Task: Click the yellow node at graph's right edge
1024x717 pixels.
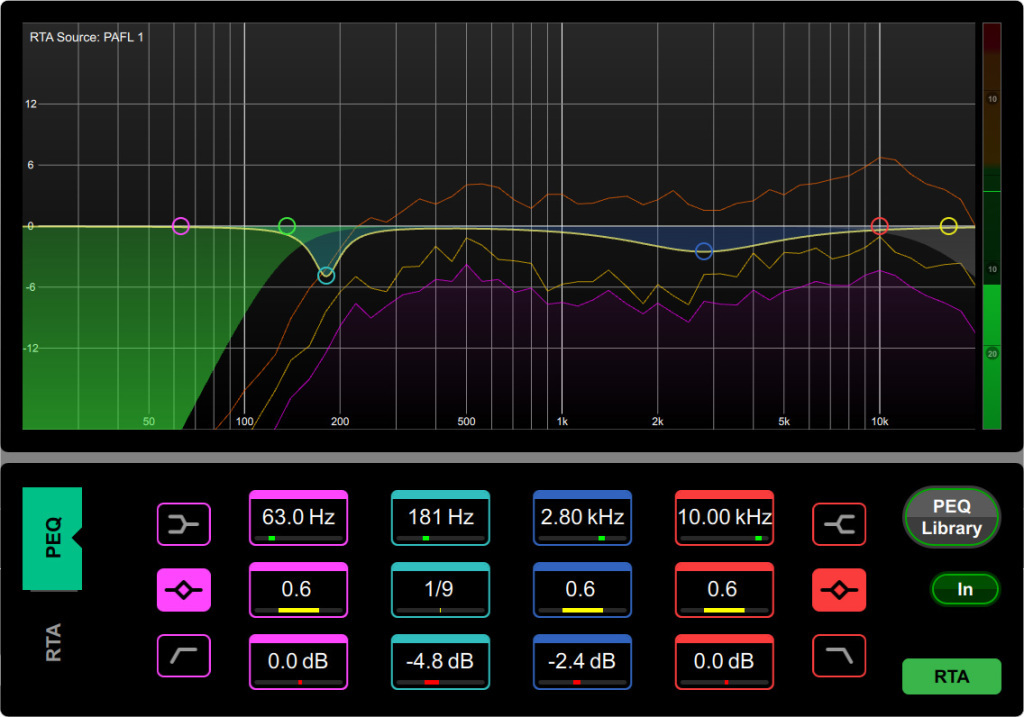Action: (948, 226)
